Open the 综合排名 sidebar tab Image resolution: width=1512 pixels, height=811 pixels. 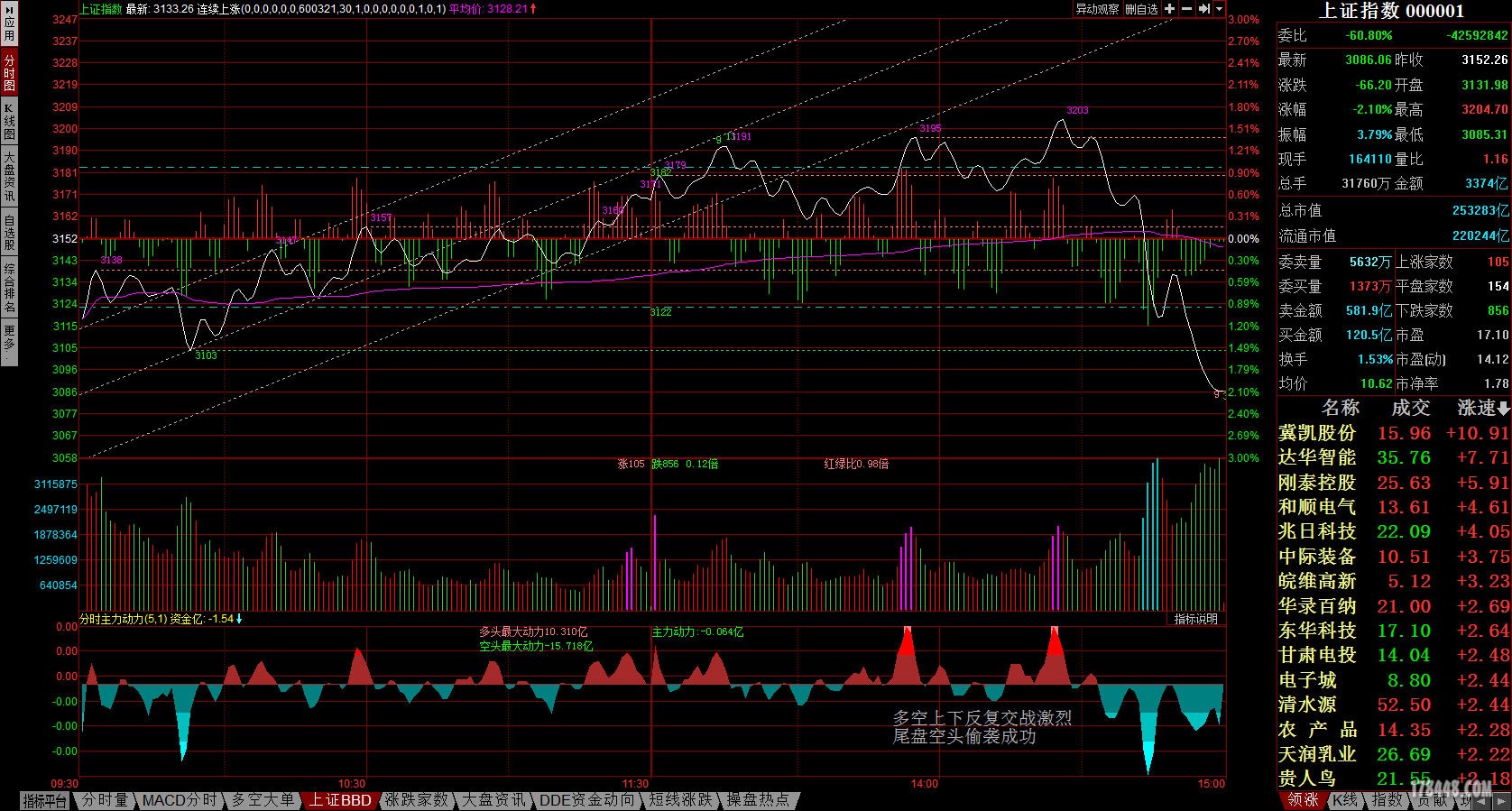[9, 288]
